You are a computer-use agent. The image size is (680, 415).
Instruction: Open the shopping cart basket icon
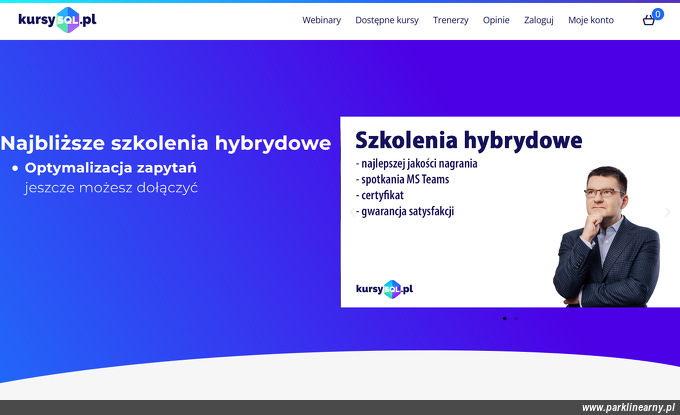(x=648, y=20)
